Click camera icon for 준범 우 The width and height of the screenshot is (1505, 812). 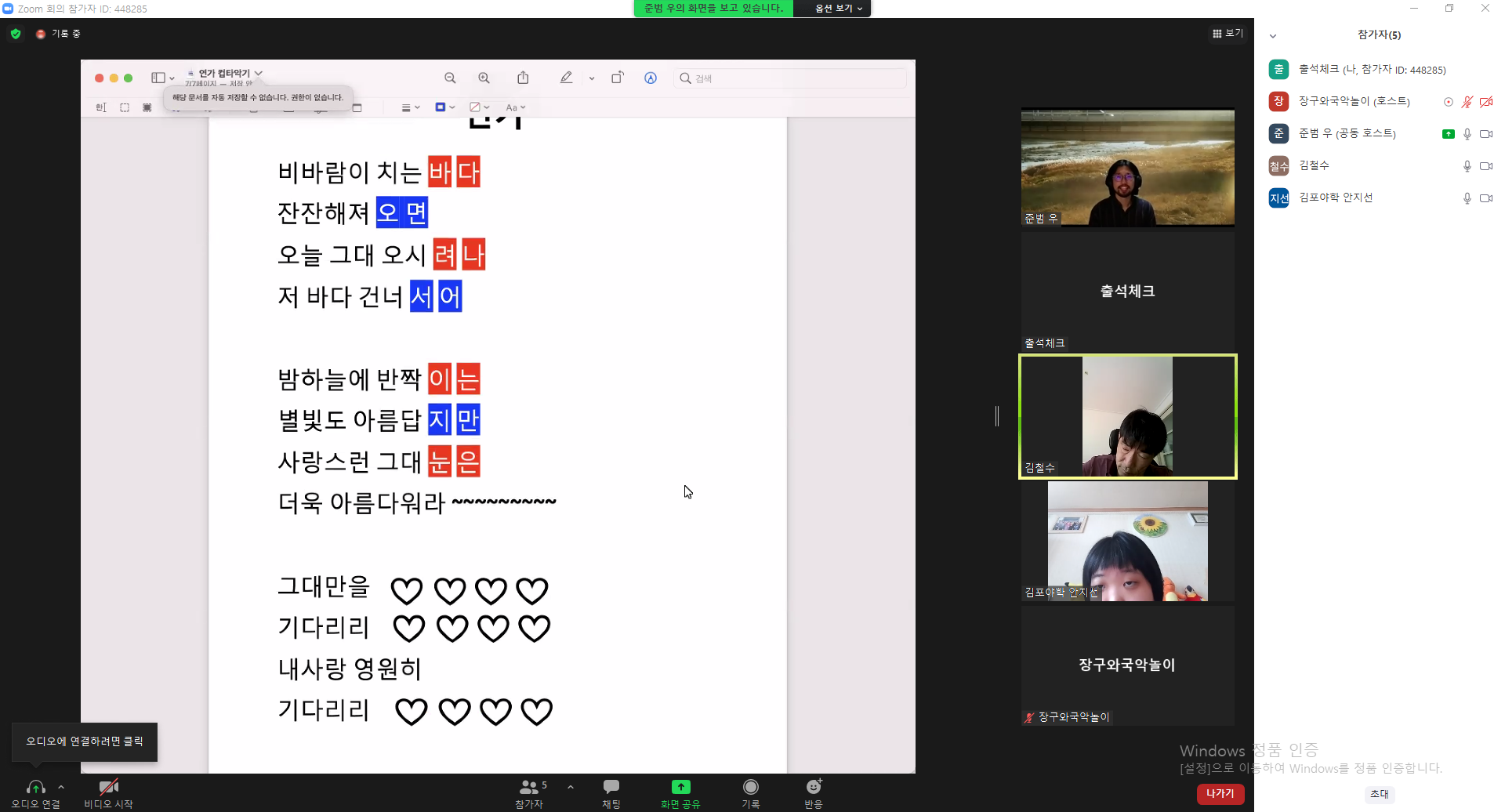pyautogui.click(x=1486, y=134)
